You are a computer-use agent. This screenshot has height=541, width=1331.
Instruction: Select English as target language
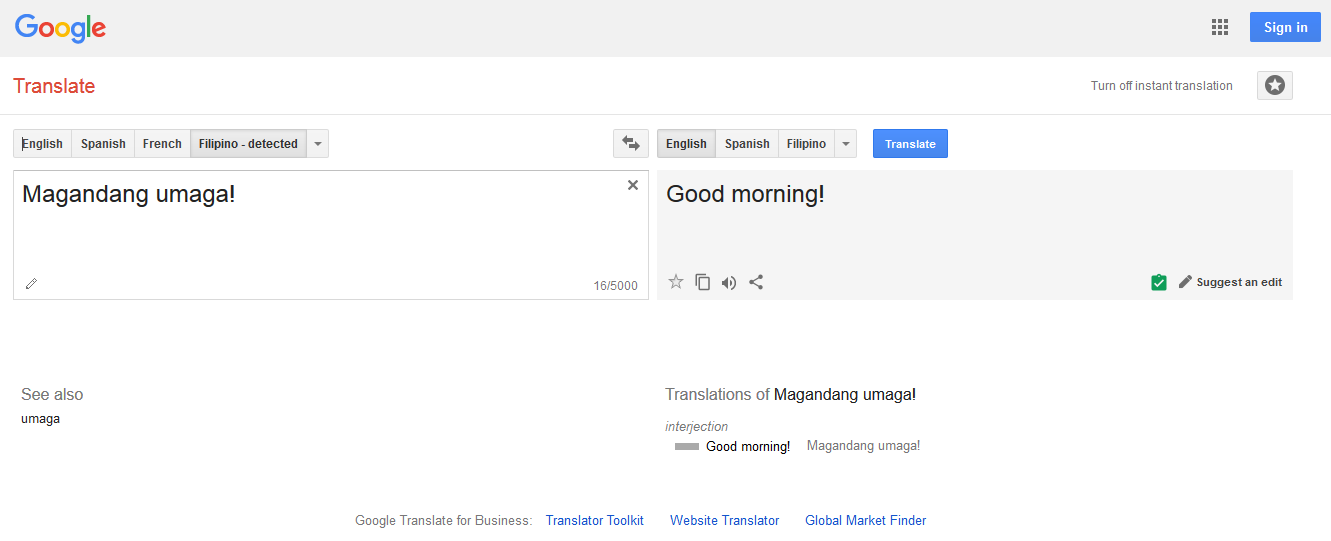tap(686, 144)
